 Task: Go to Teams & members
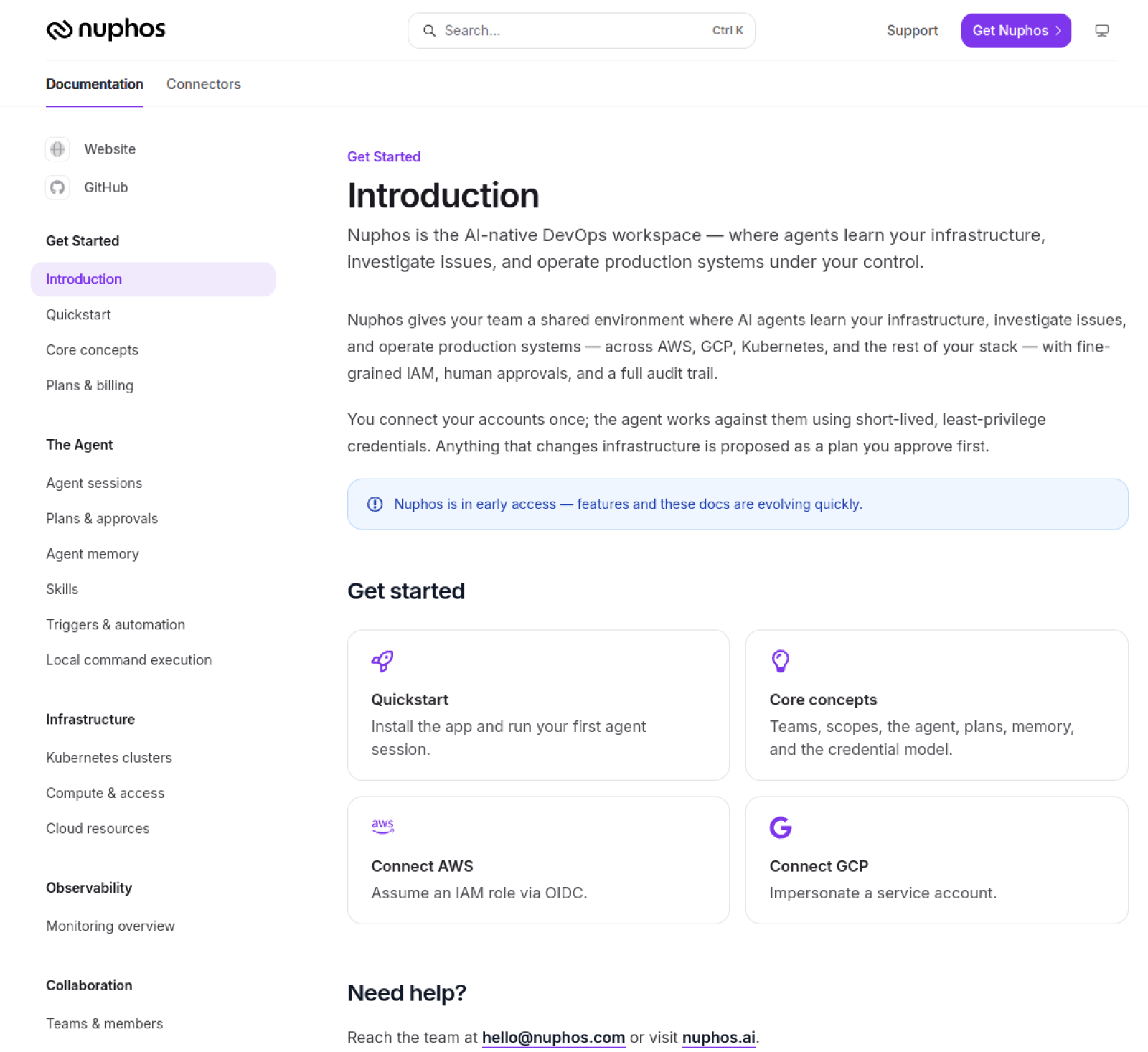point(104,1023)
